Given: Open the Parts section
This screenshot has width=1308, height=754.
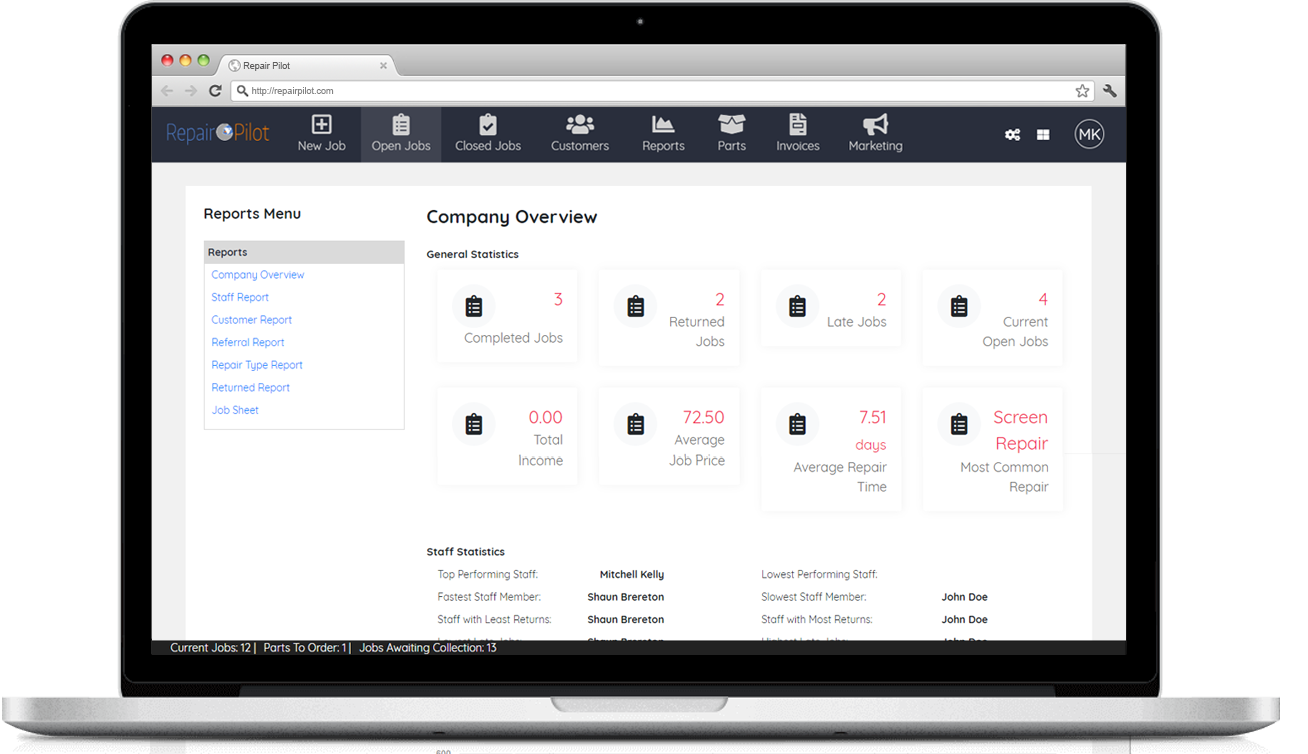Looking at the screenshot, I should pos(732,134).
